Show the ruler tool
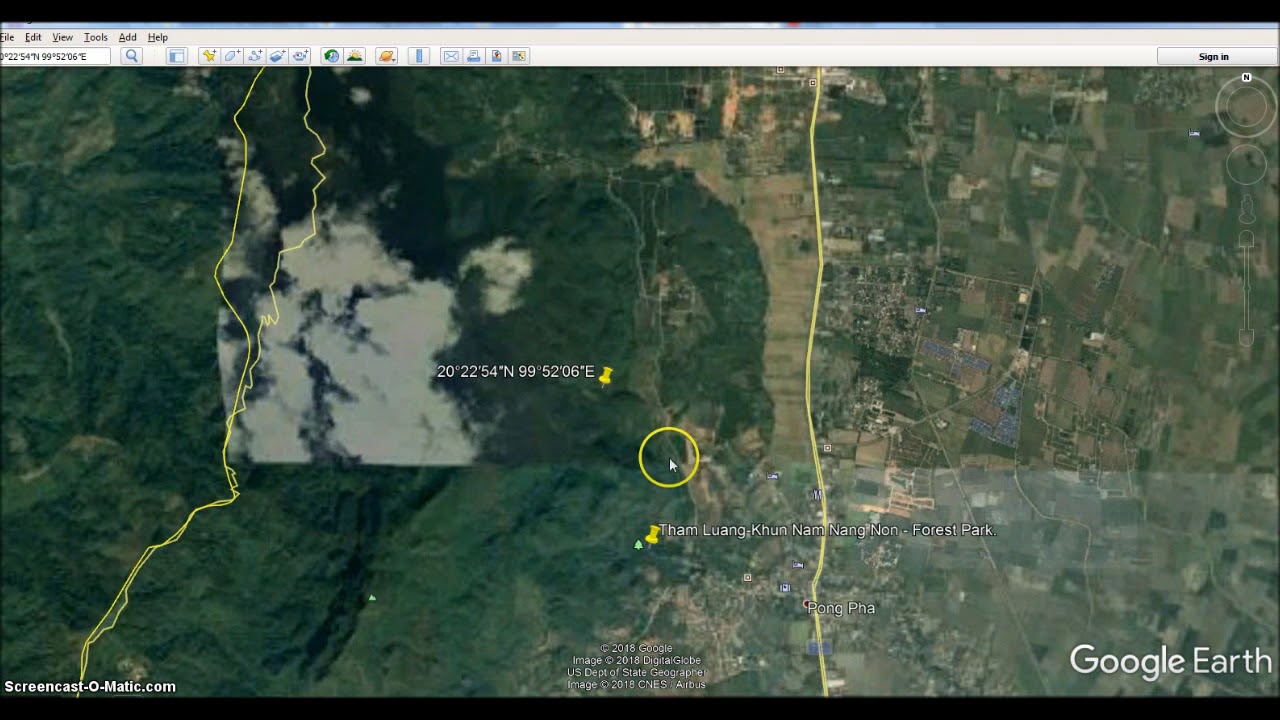1280x720 pixels. click(419, 56)
